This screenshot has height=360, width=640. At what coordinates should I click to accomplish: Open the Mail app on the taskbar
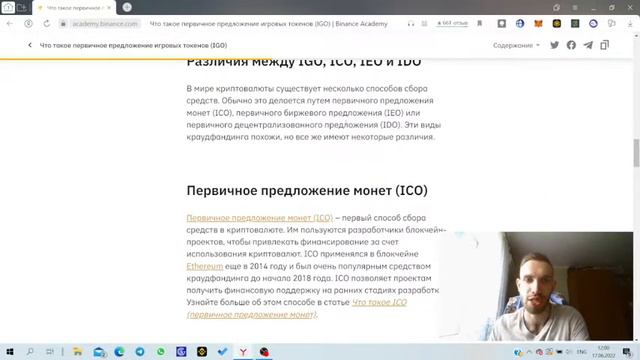coord(99,351)
